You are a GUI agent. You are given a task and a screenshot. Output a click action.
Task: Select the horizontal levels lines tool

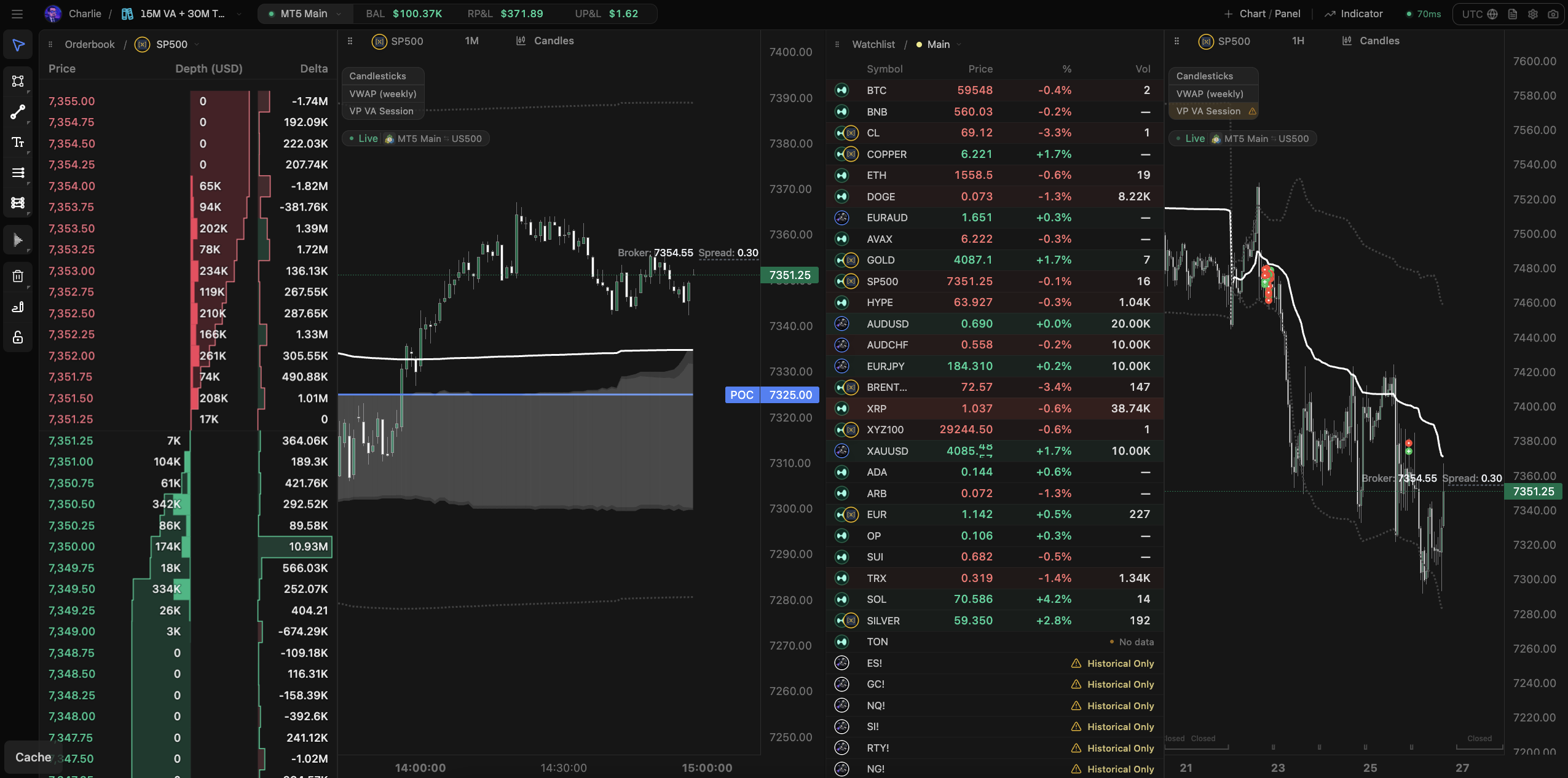pyautogui.click(x=18, y=173)
